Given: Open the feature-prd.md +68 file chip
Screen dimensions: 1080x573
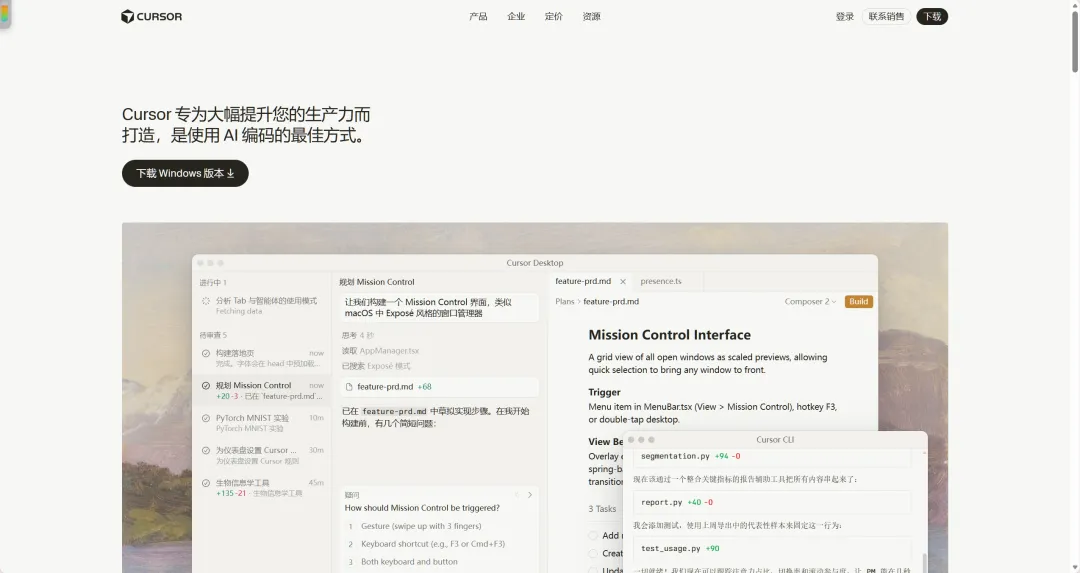Looking at the screenshot, I should pos(439,387).
